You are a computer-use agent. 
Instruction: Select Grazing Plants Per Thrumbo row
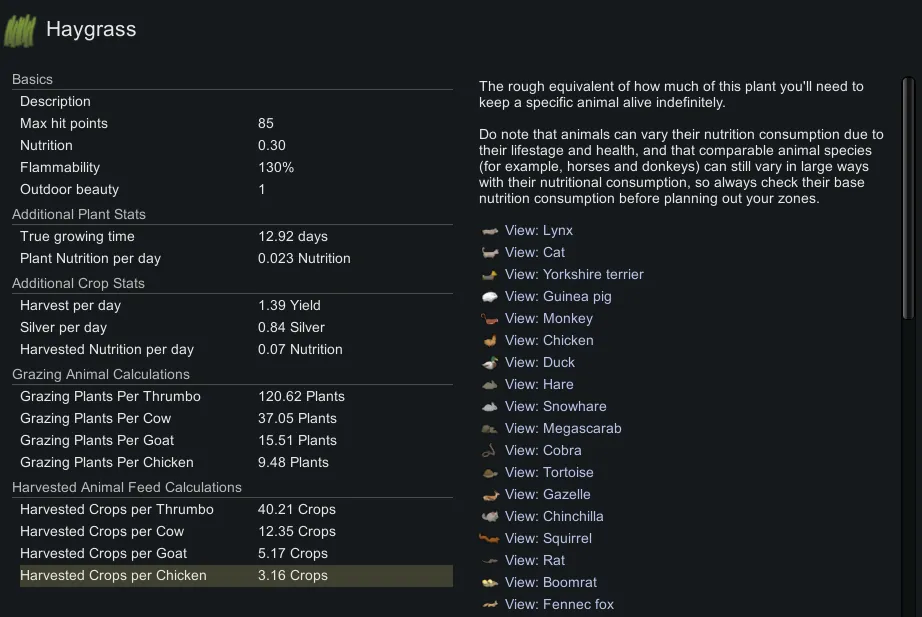tap(235, 397)
